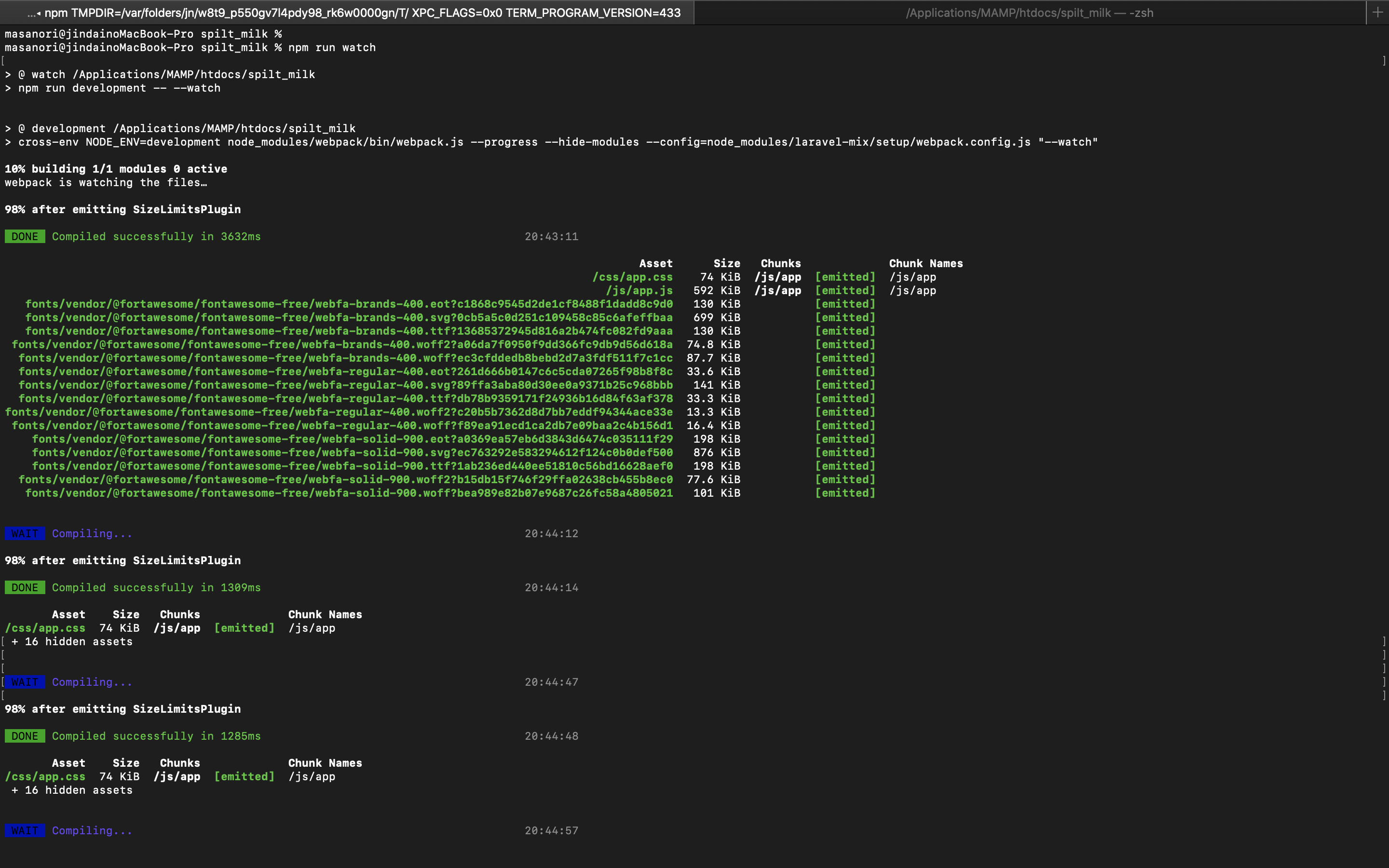Click the 20:44:48 timestamp

tap(551, 736)
